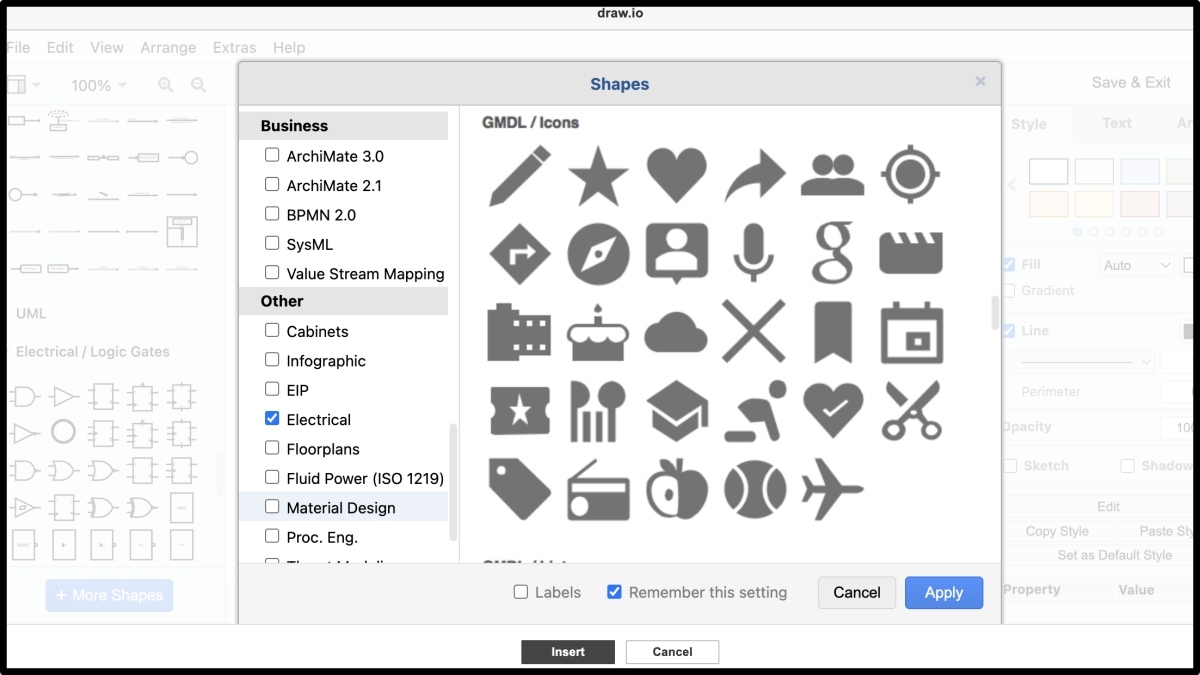The image size is (1200, 675).
Task: Open the Extras menu
Action: click(x=234, y=47)
